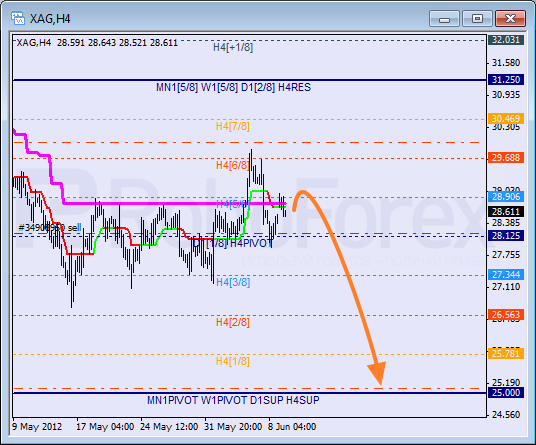Viewport: 536px width, 445px height.
Task: Select the blue 28.906 price tag
Action: point(506,197)
